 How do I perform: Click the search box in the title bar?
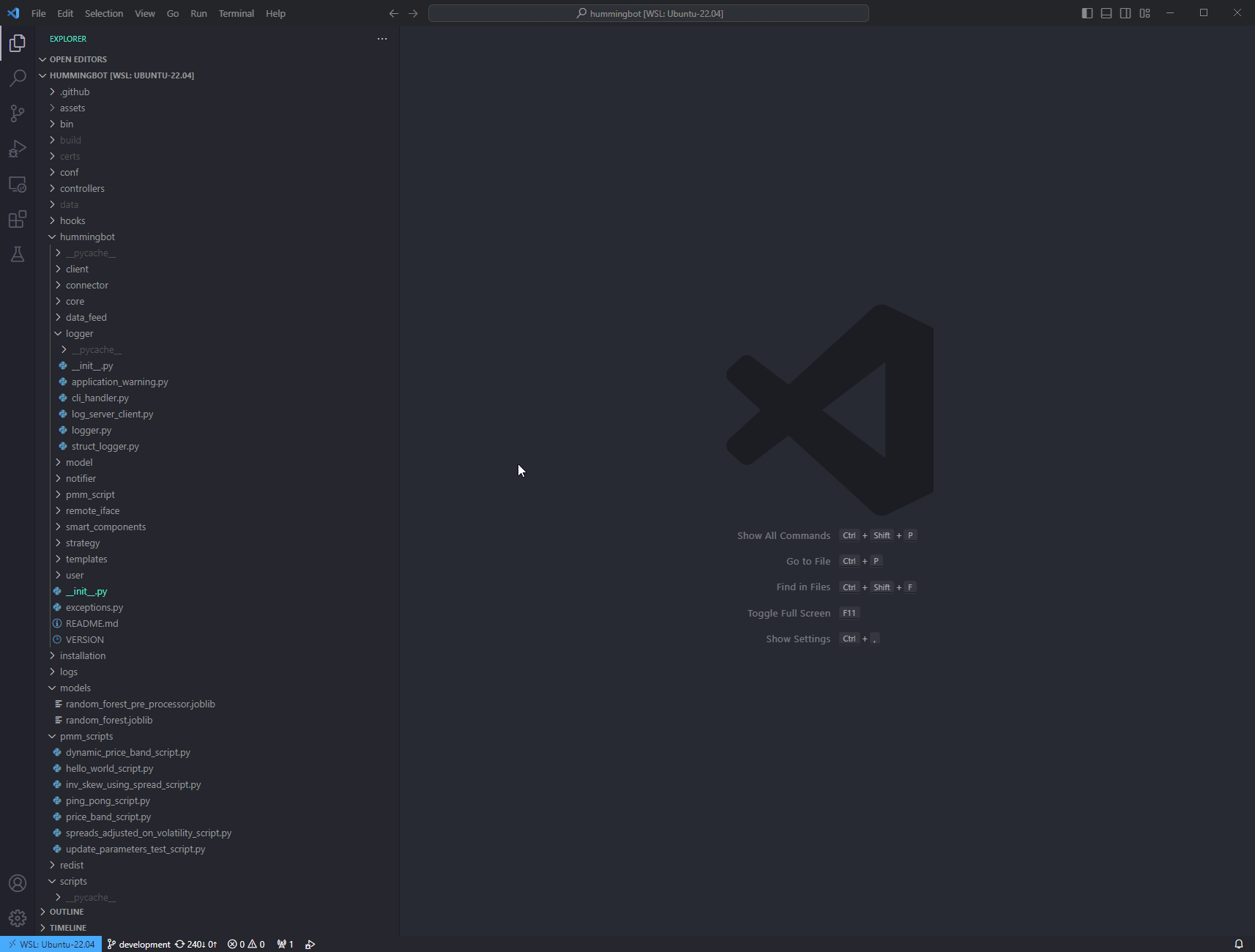pos(649,12)
